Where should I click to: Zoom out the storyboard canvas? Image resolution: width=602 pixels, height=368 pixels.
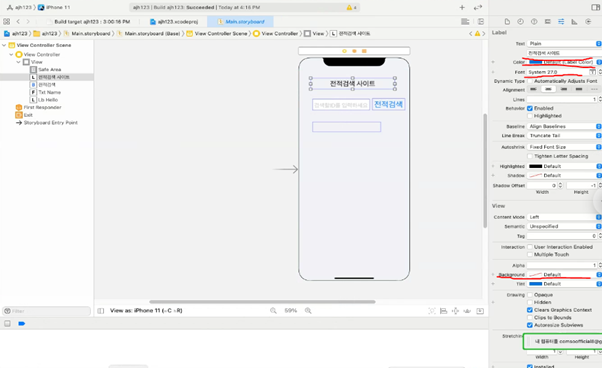click(273, 311)
